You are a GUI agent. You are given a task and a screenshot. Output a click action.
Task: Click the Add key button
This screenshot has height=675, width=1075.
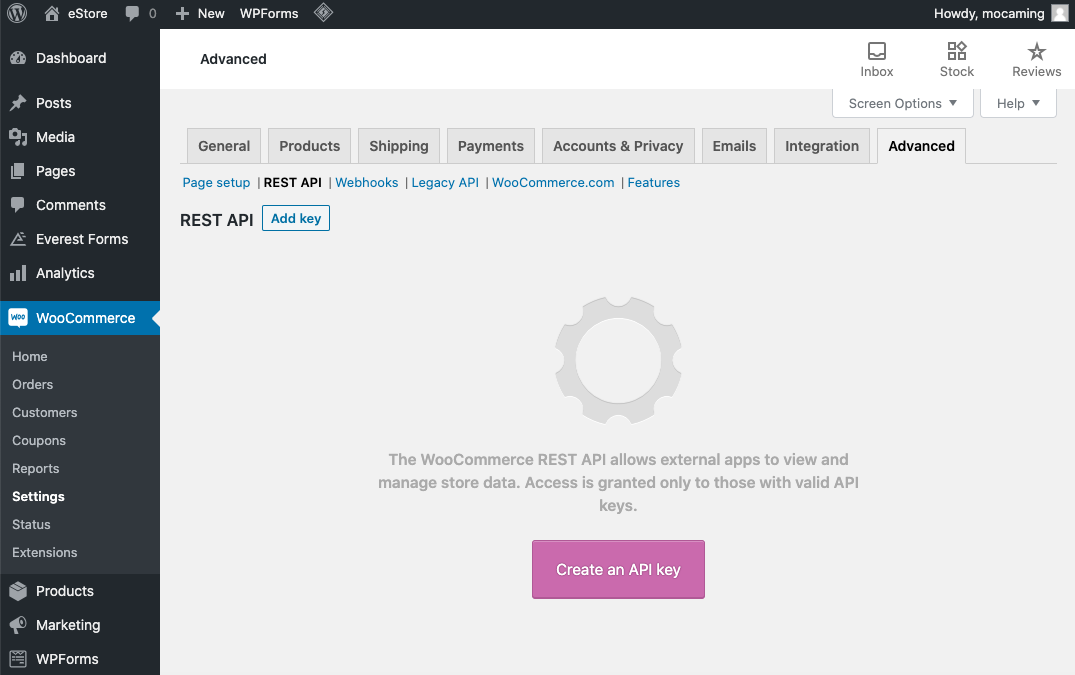coord(295,218)
